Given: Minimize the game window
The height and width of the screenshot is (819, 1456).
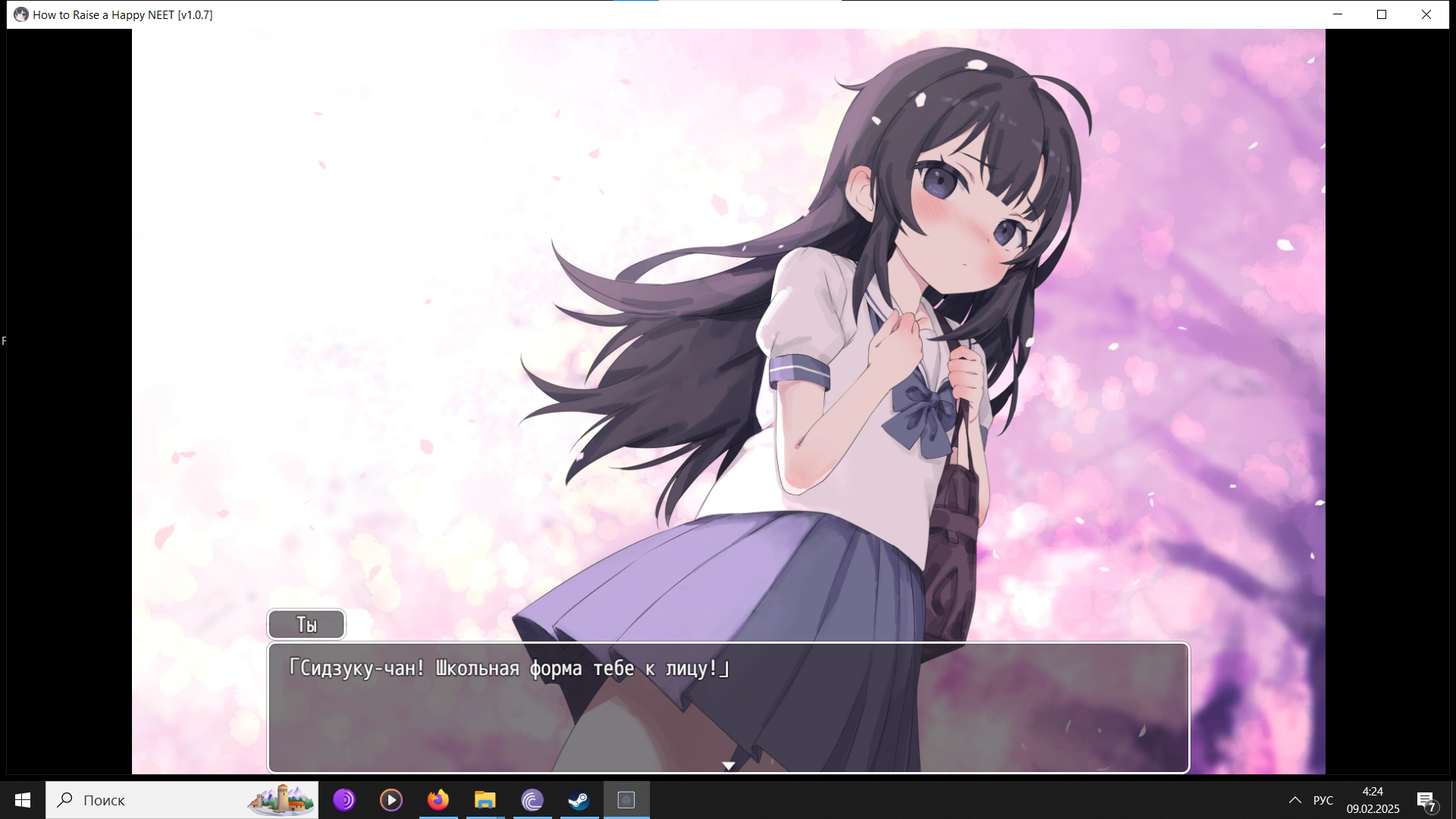Looking at the screenshot, I should coord(1338,14).
